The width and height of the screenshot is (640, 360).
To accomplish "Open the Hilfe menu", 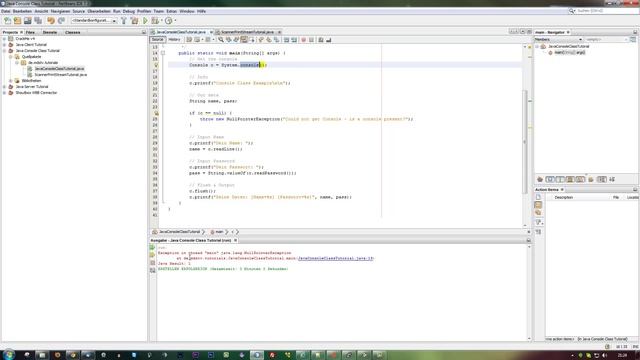I will coord(201,11).
